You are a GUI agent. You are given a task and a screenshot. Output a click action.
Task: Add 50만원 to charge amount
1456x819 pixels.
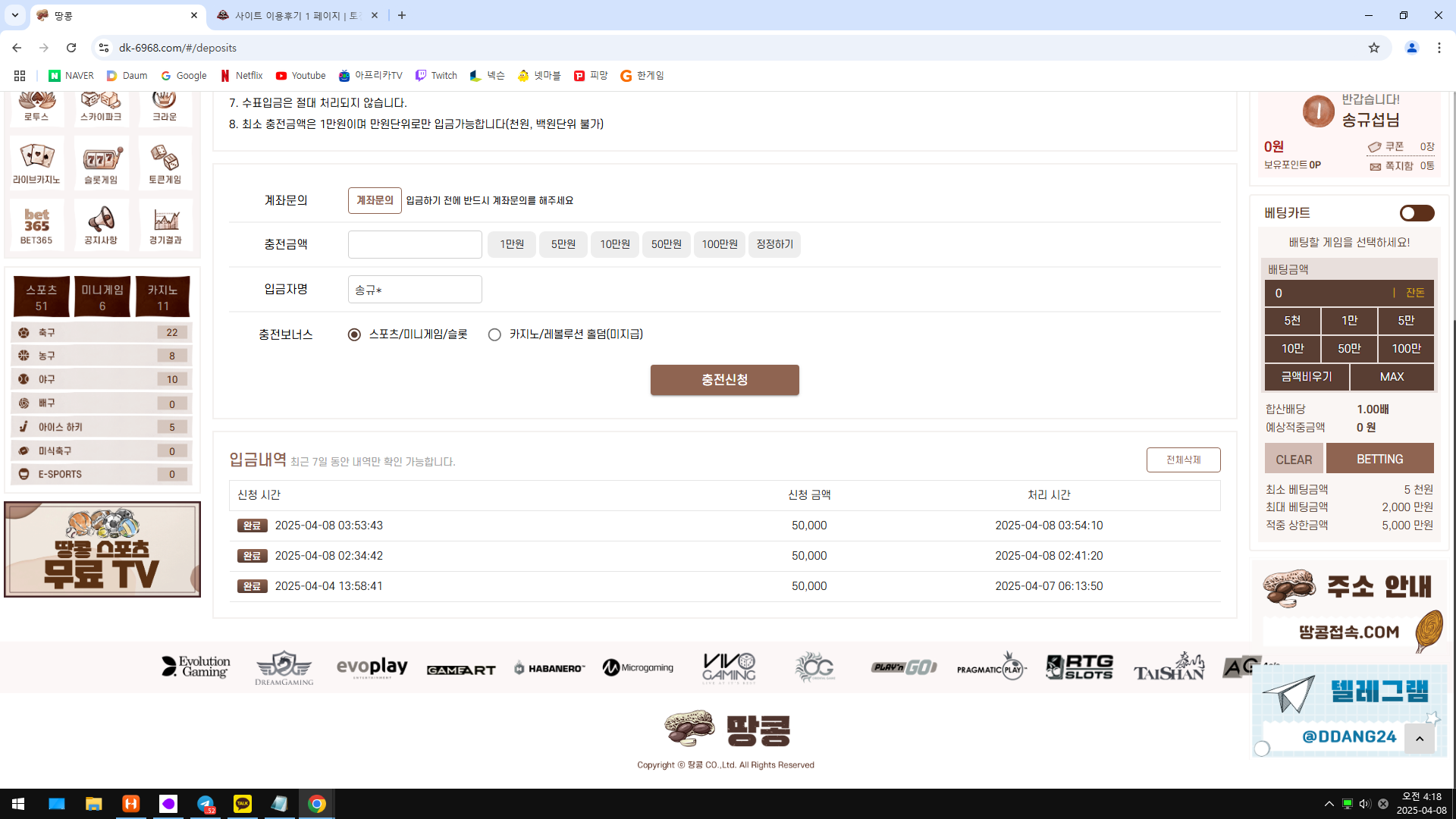667,244
